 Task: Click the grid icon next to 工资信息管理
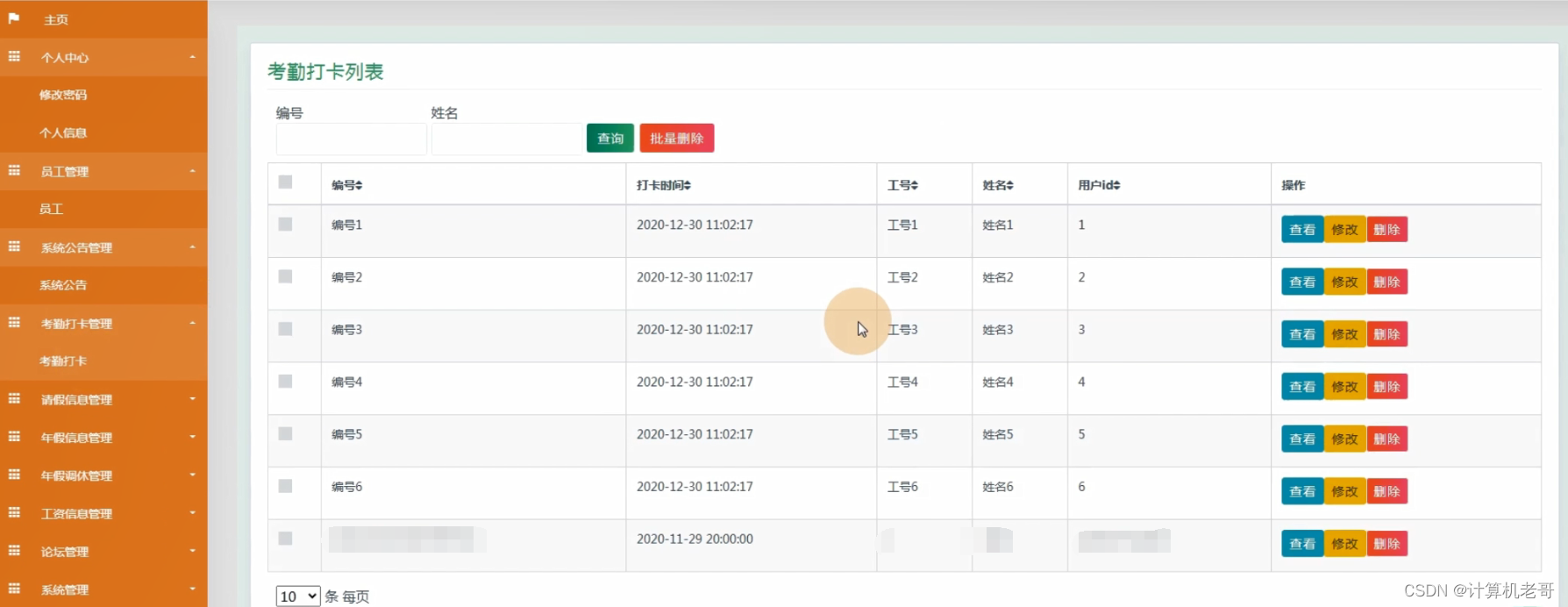(14, 512)
